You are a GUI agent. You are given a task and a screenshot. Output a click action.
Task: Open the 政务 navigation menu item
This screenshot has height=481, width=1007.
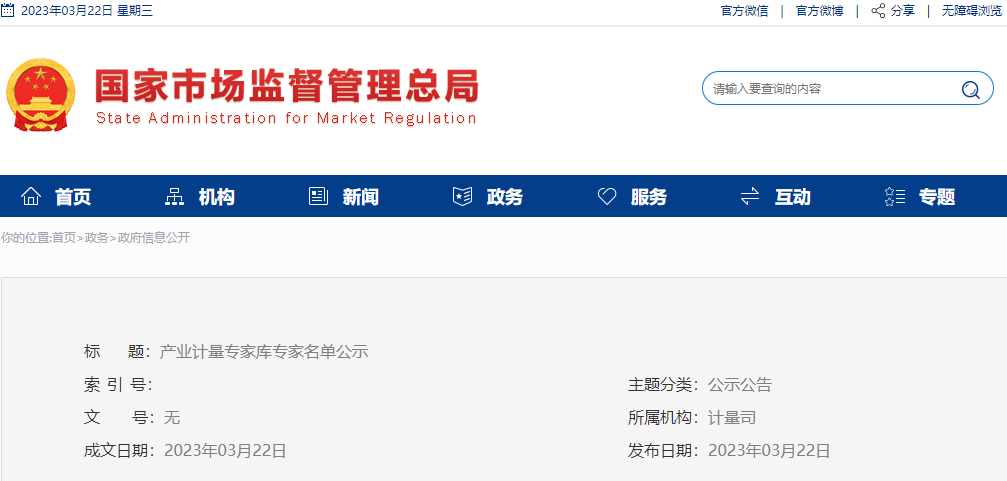505,197
